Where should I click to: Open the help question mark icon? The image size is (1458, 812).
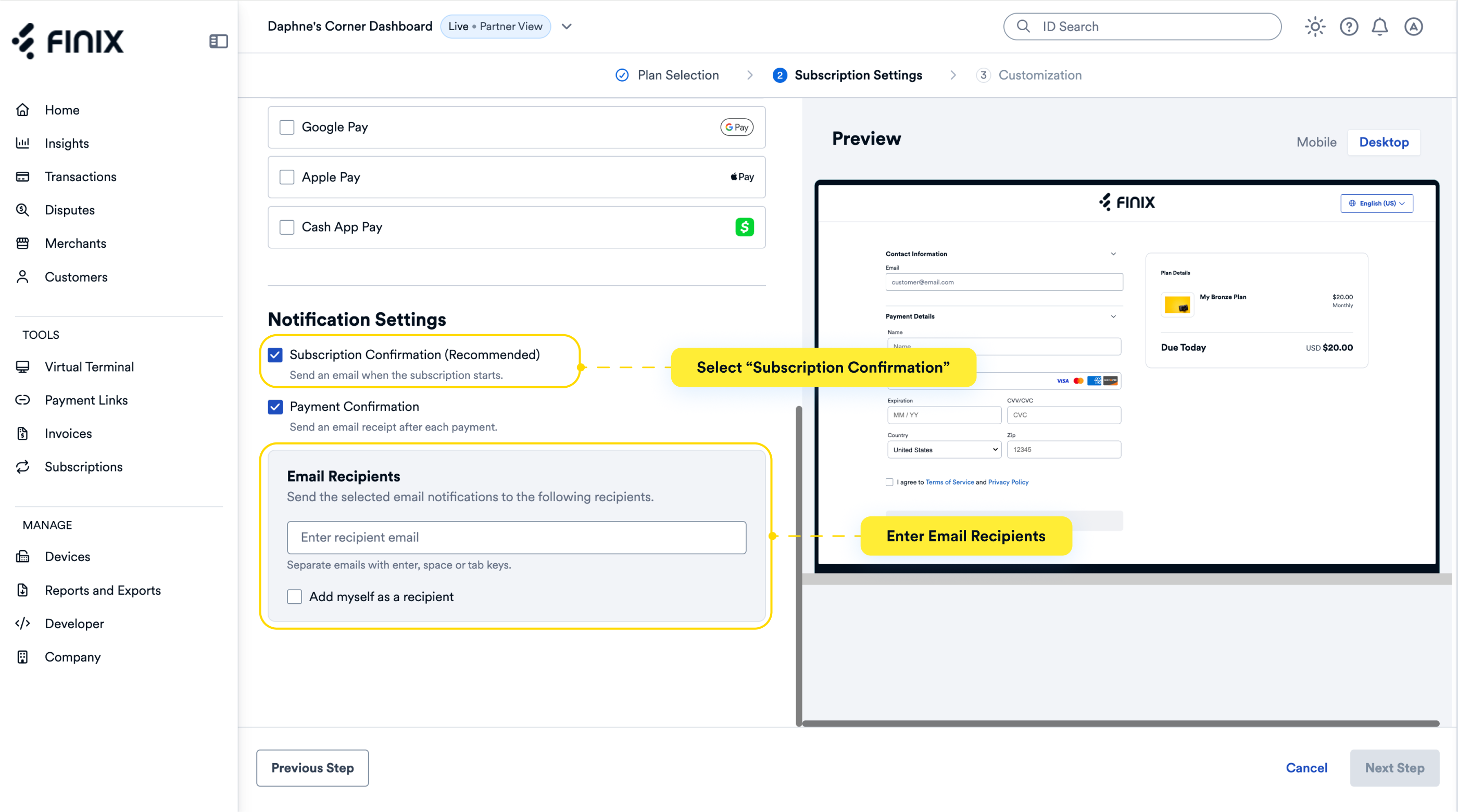click(x=1349, y=27)
